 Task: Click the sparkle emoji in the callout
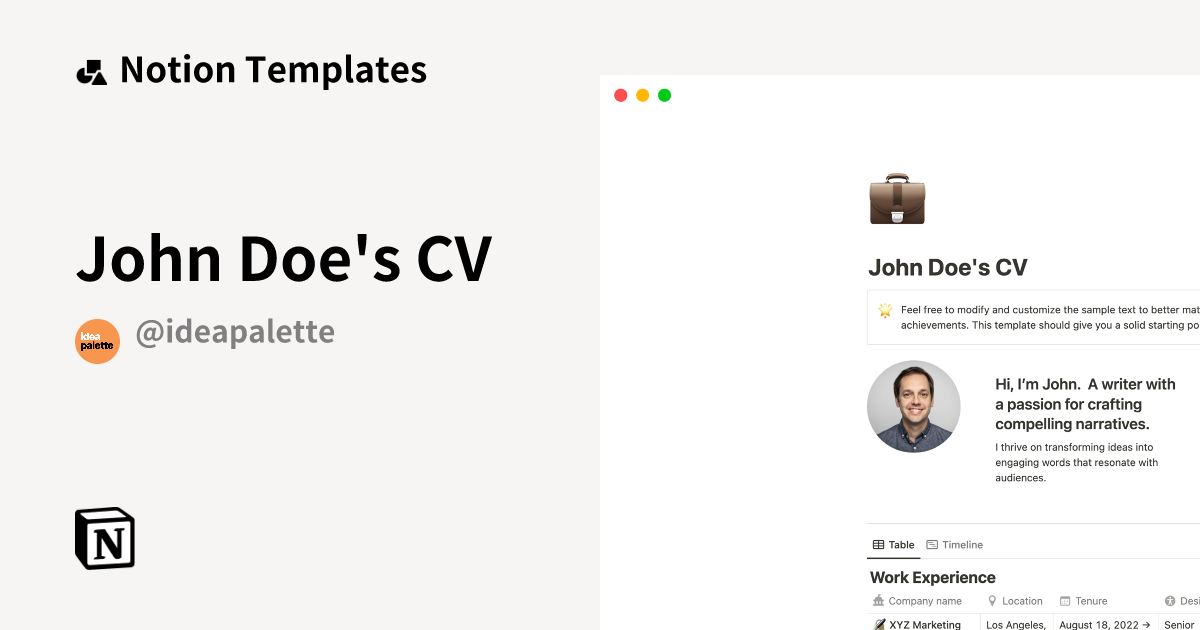(884, 311)
